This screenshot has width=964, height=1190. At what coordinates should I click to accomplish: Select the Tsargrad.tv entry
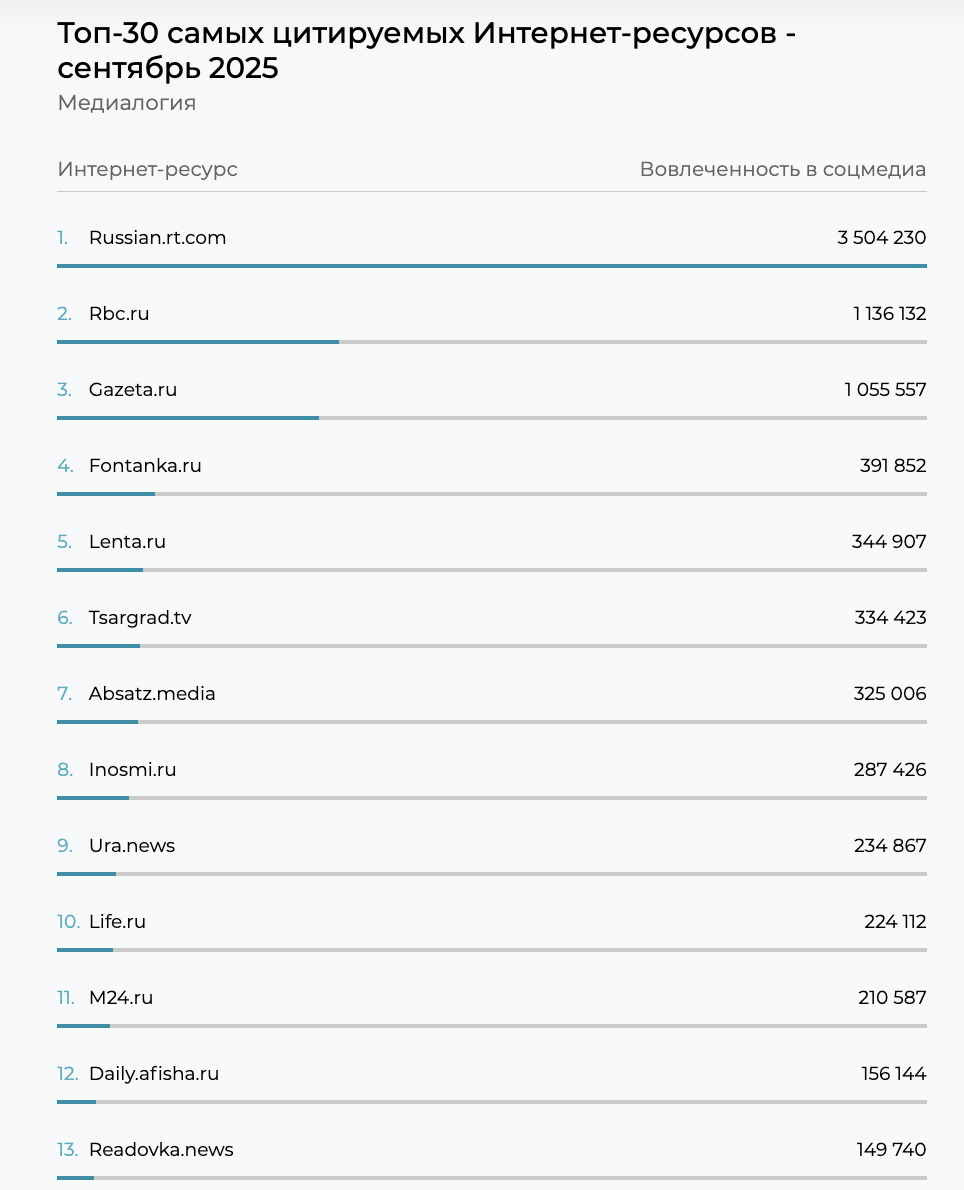coord(140,618)
